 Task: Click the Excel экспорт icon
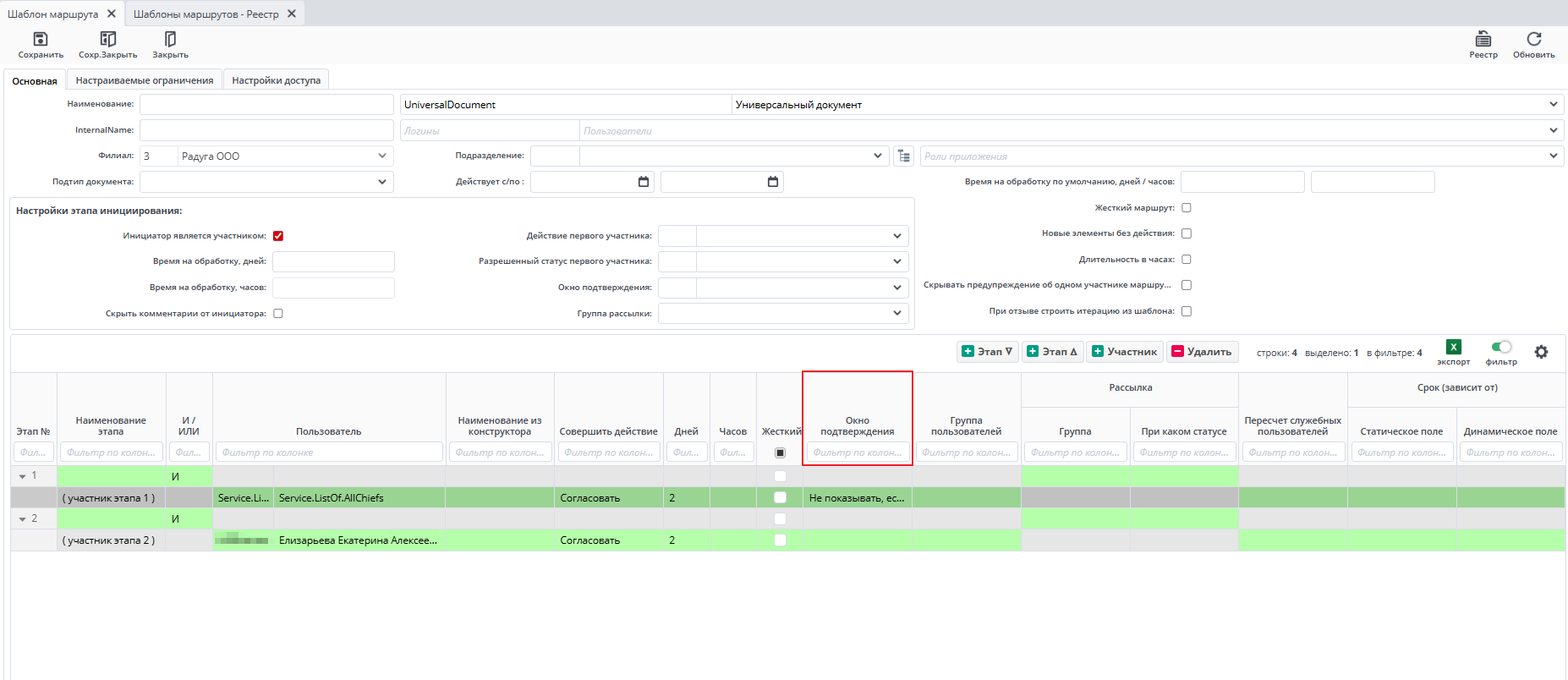(1453, 347)
